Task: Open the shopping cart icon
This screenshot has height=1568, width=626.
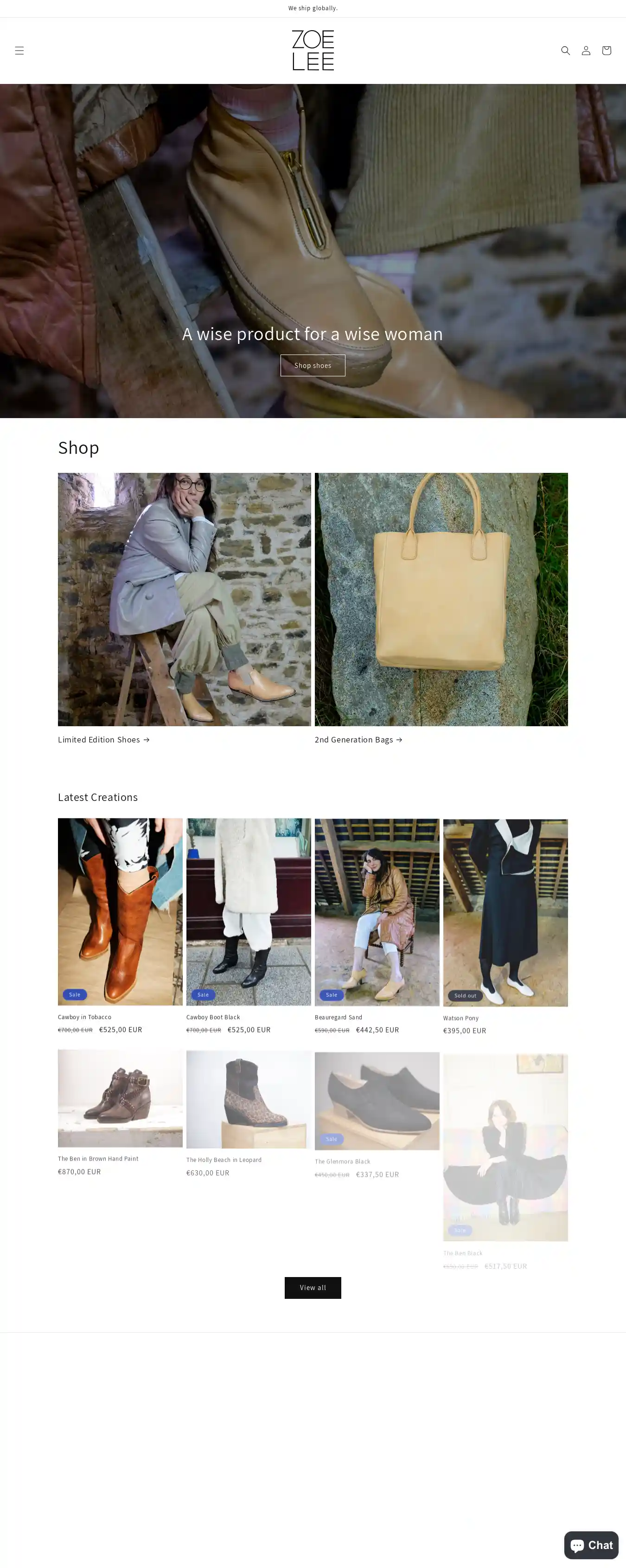Action: point(607,51)
